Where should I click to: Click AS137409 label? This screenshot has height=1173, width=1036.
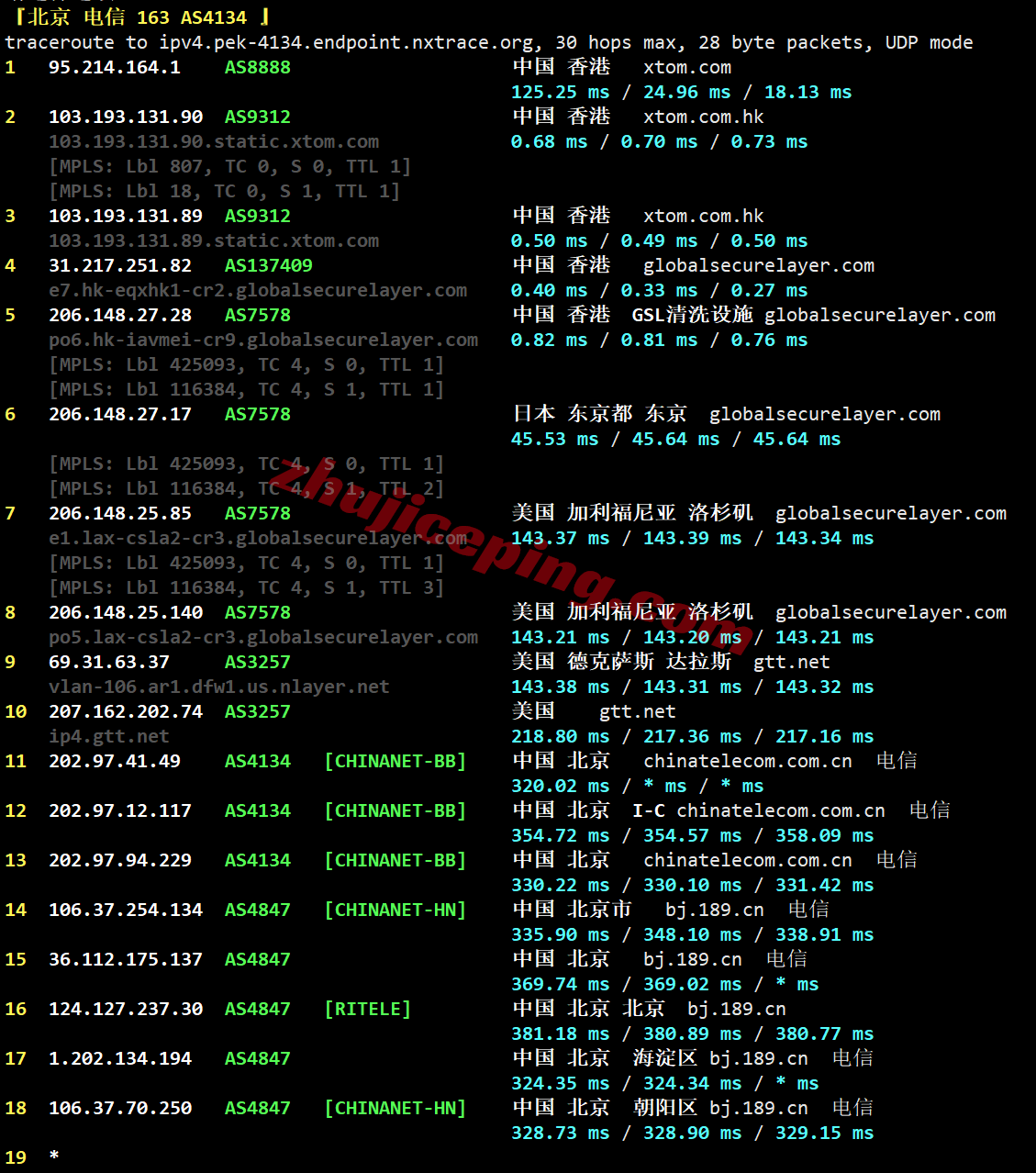pos(269,265)
